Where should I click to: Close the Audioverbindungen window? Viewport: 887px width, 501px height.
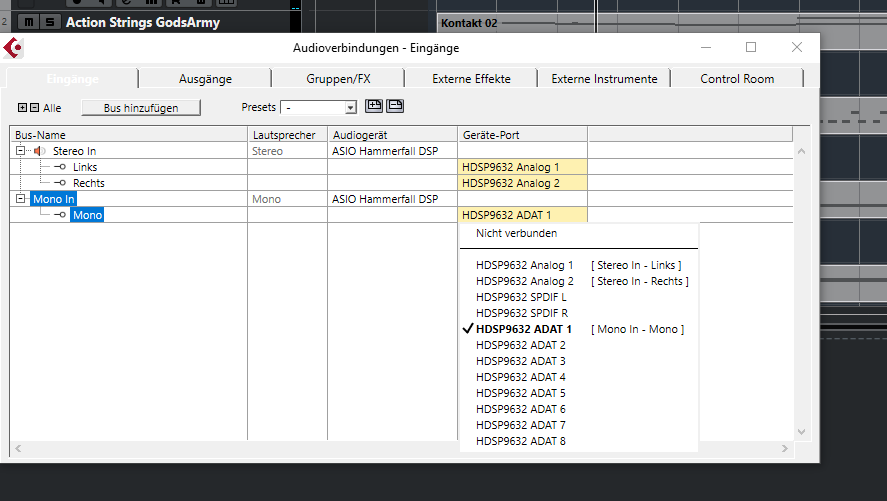point(796,47)
